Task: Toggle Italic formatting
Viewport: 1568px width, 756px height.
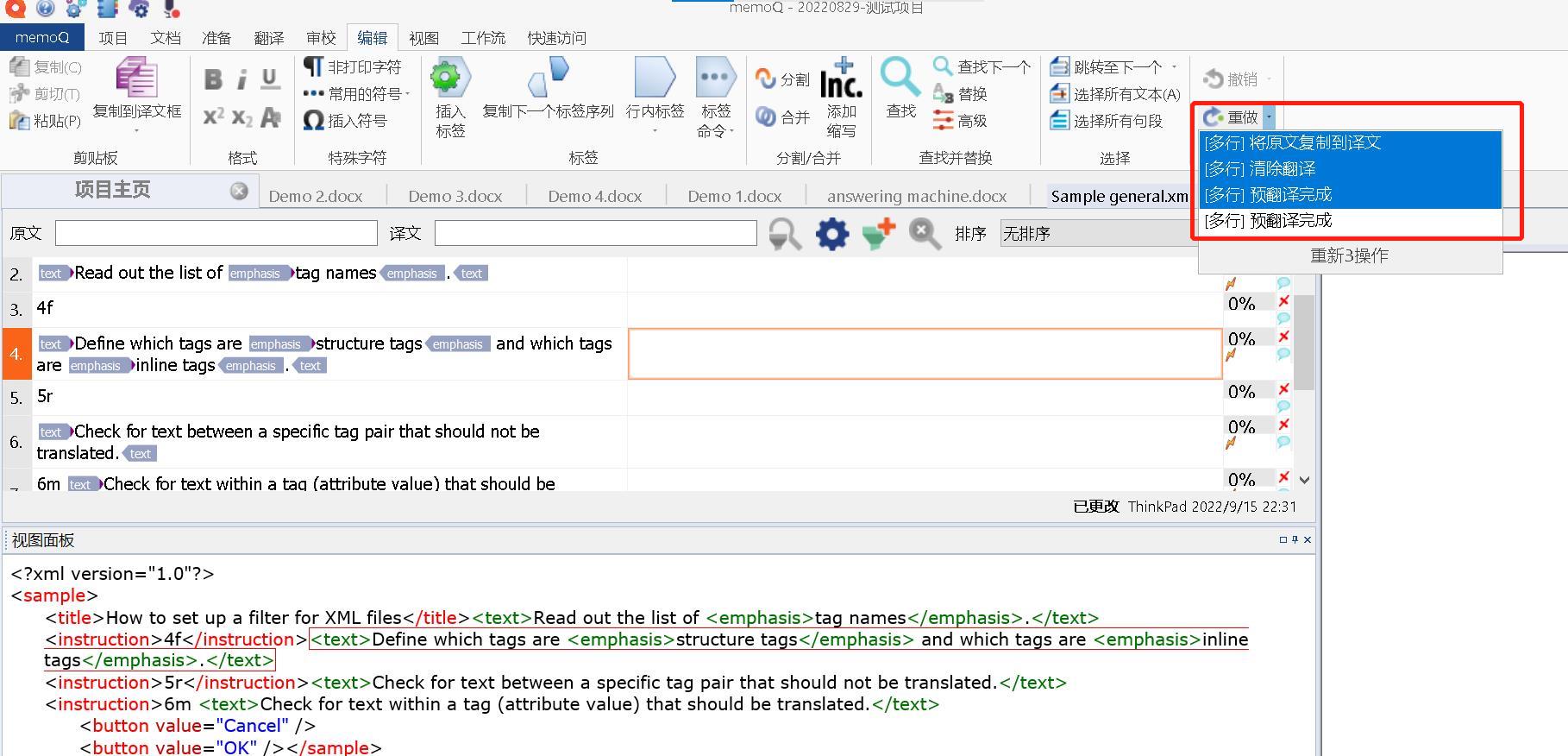Action: pyautogui.click(x=241, y=79)
